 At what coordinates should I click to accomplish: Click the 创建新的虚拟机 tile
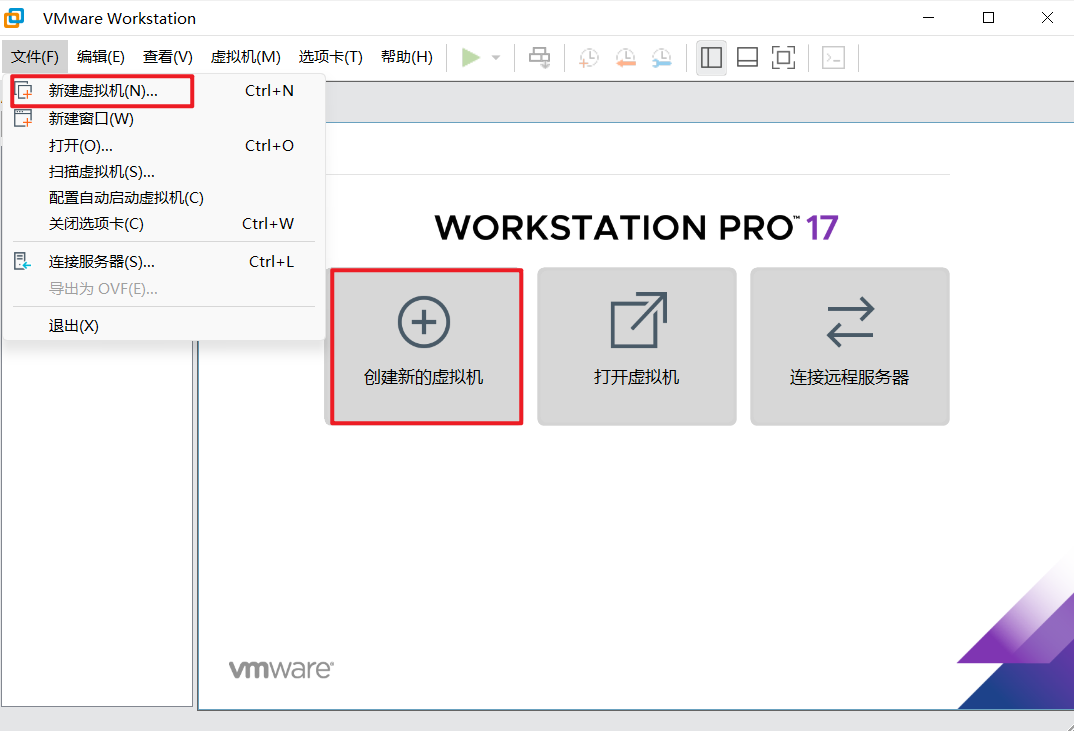point(426,346)
